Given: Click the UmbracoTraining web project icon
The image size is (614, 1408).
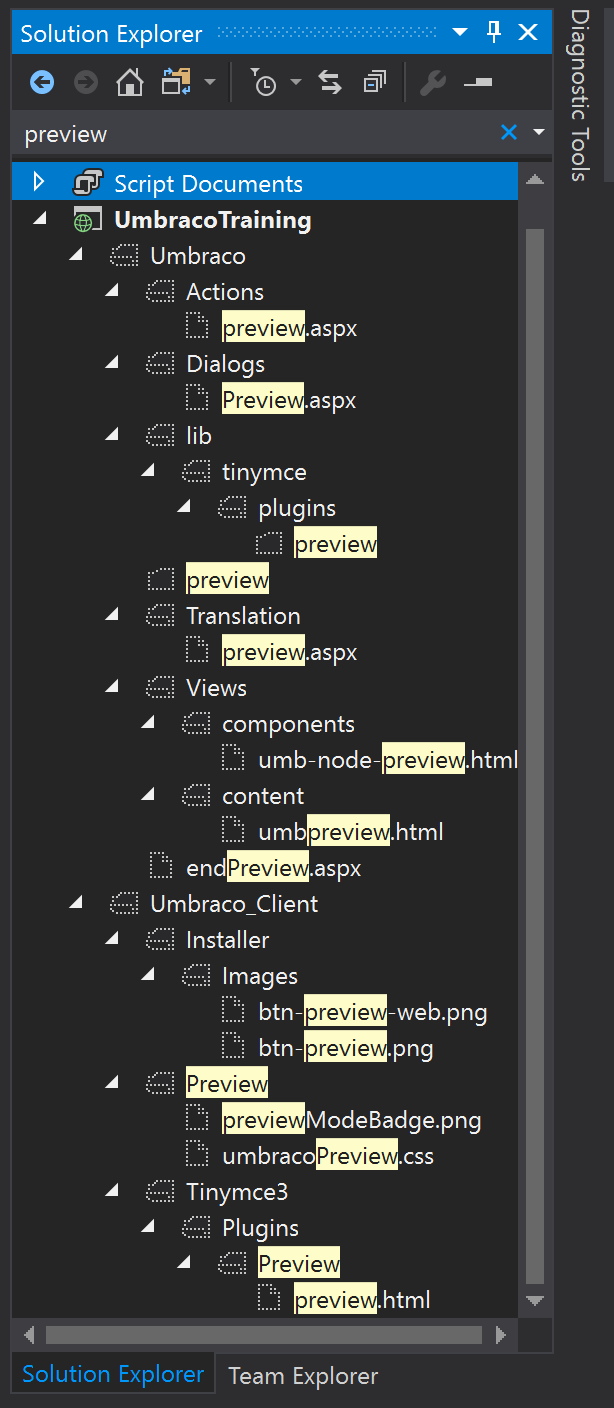Looking at the screenshot, I should pos(88,220).
